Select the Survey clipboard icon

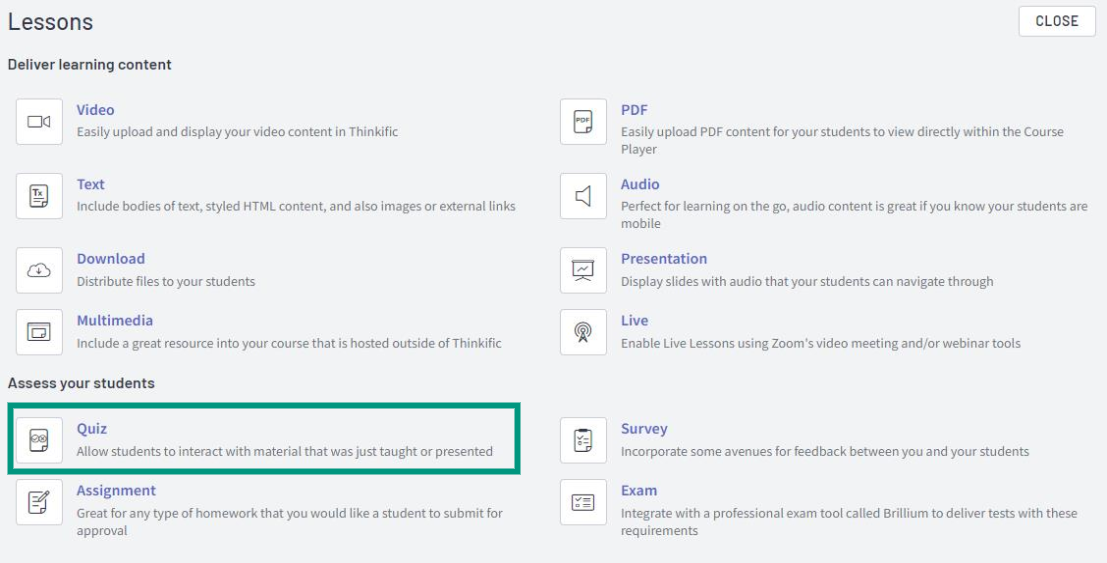click(x=583, y=440)
